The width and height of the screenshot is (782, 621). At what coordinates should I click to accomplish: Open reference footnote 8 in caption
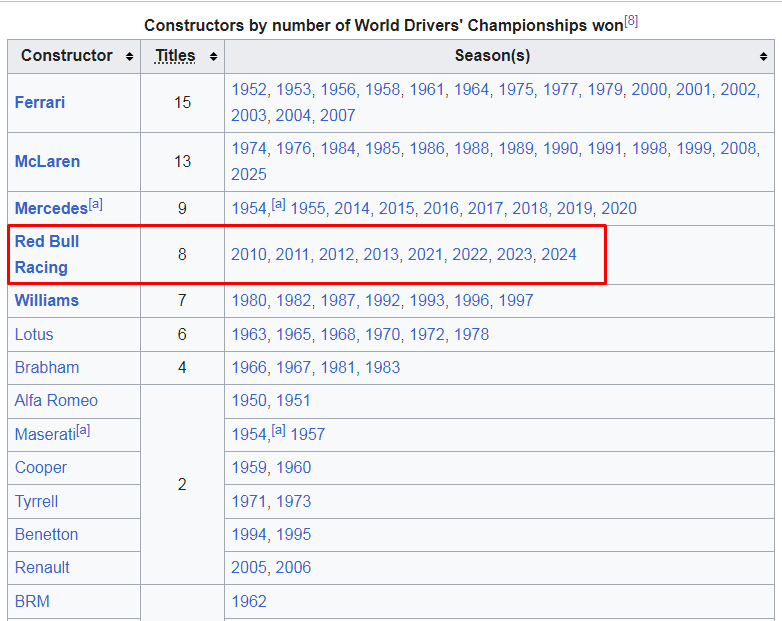pyautogui.click(x=631, y=21)
